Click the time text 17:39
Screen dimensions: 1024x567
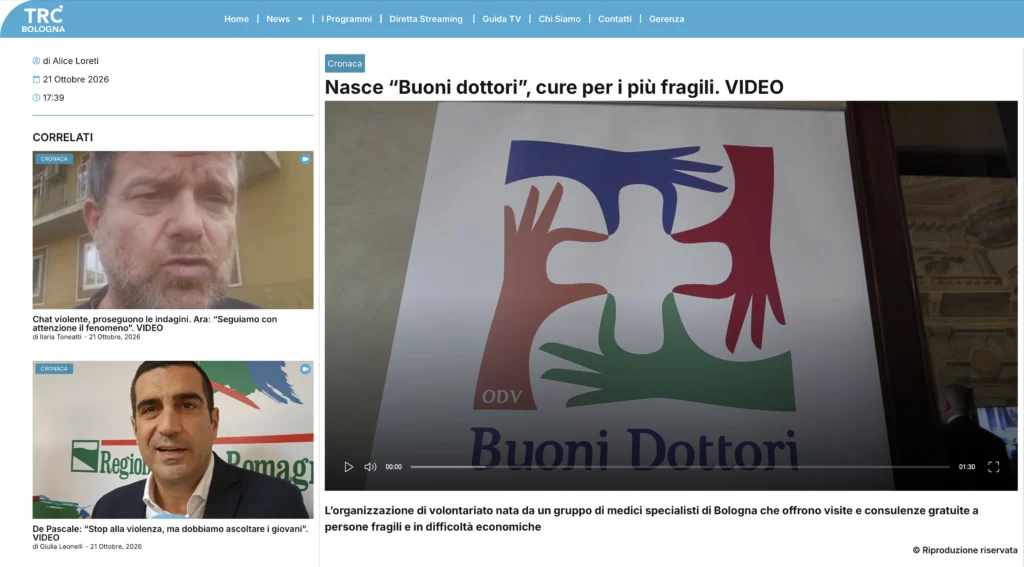[x=54, y=97]
